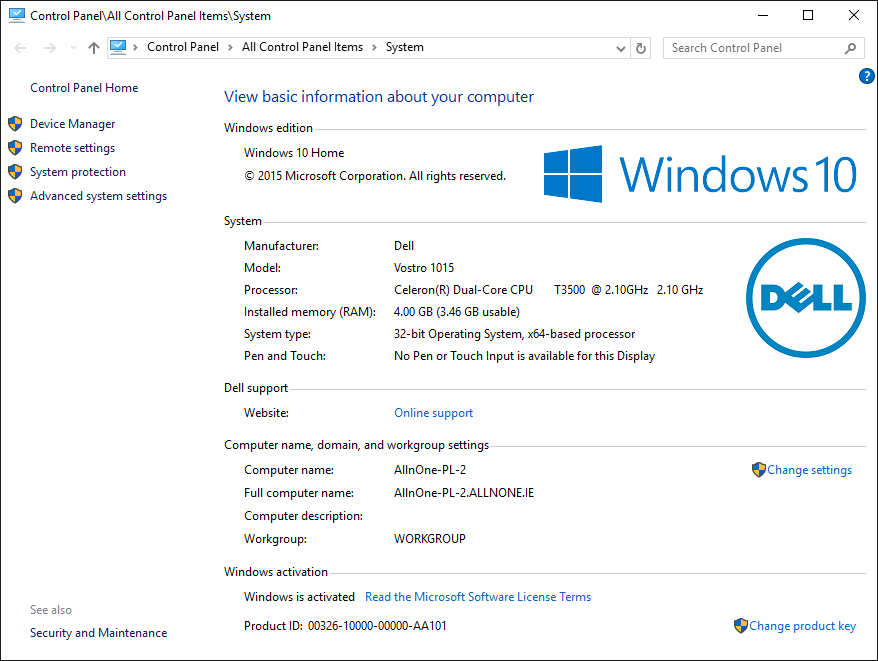Image resolution: width=878 pixels, height=661 pixels.
Task: Click shield icon beside Change product key
Action: (741, 626)
